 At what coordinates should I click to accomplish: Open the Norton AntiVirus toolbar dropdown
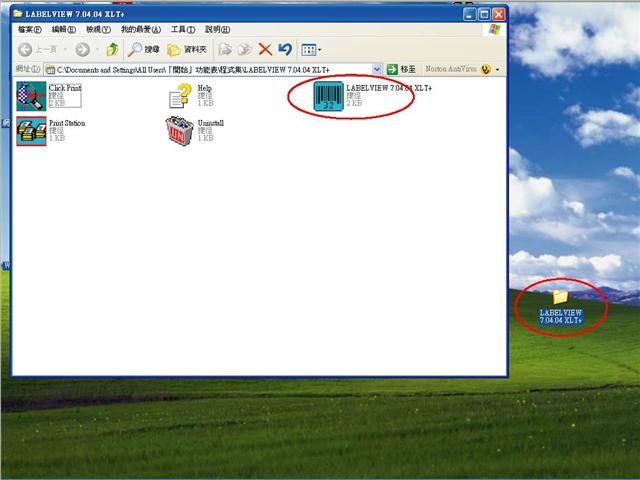point(497,70)
